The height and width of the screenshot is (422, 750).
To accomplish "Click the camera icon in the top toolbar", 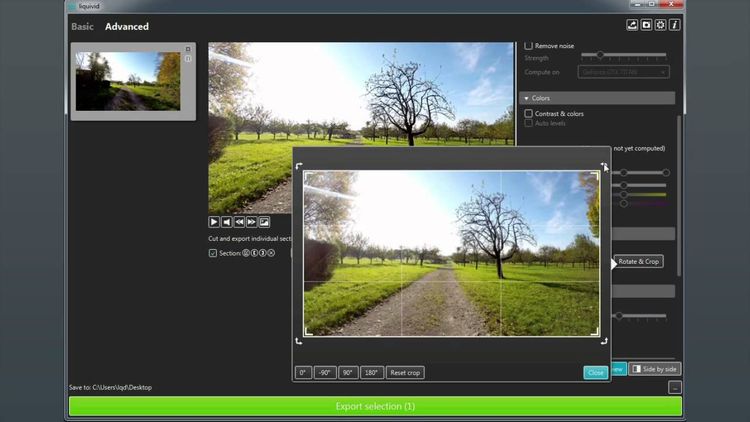I will (x=646, y=25).
